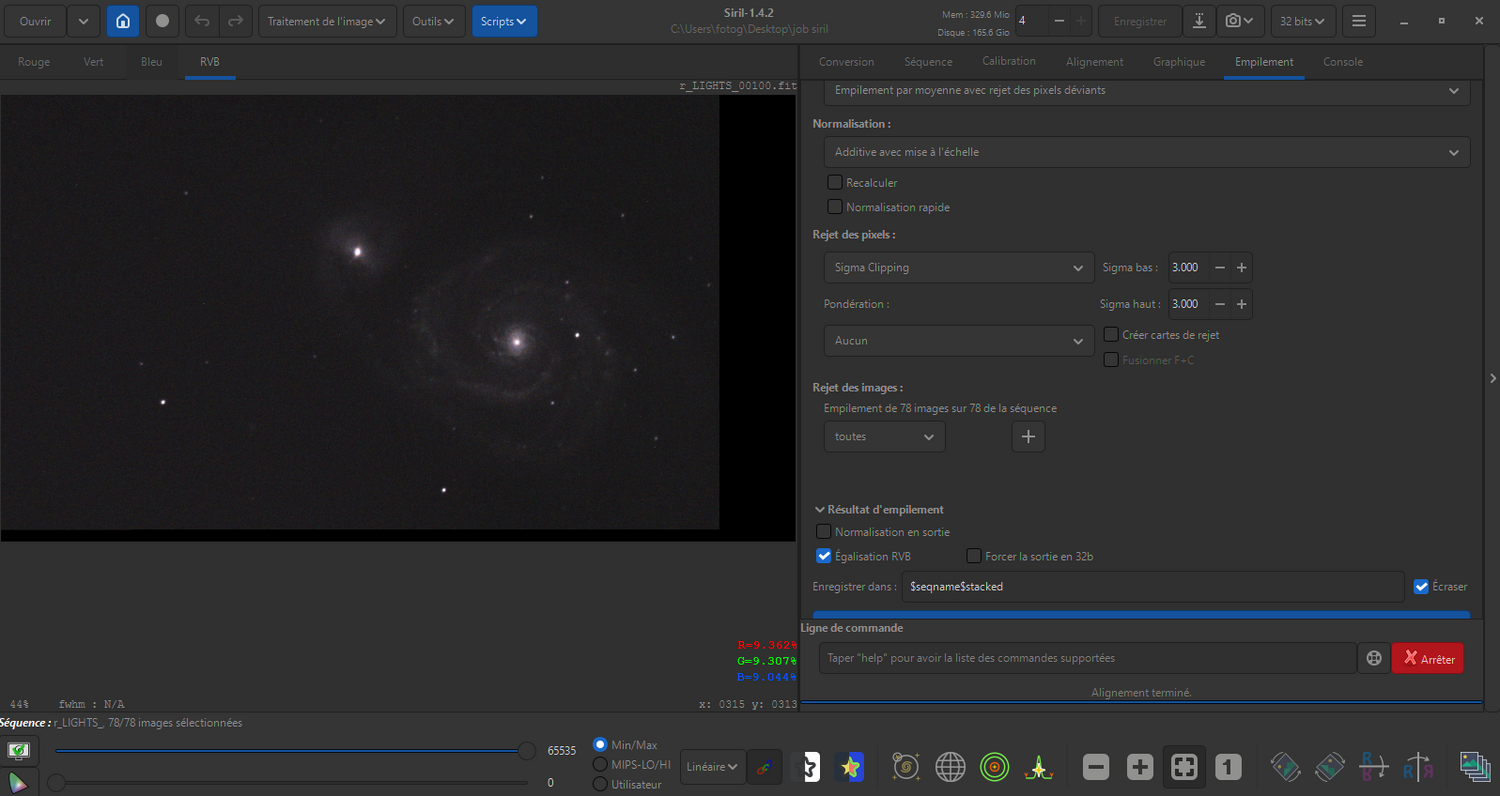
Task: Select the MIPS-LO/HI radio button
Action: [601, 764]
